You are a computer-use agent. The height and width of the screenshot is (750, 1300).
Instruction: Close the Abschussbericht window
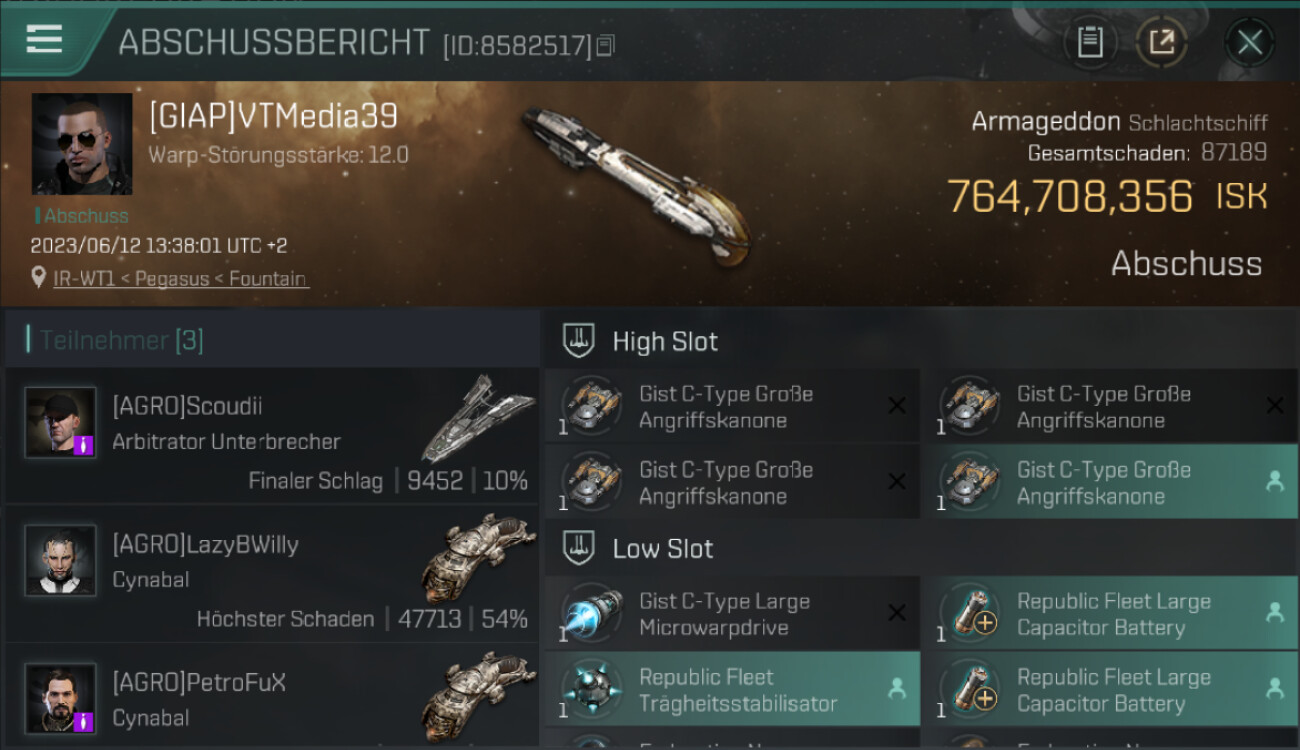[1250, 43]
